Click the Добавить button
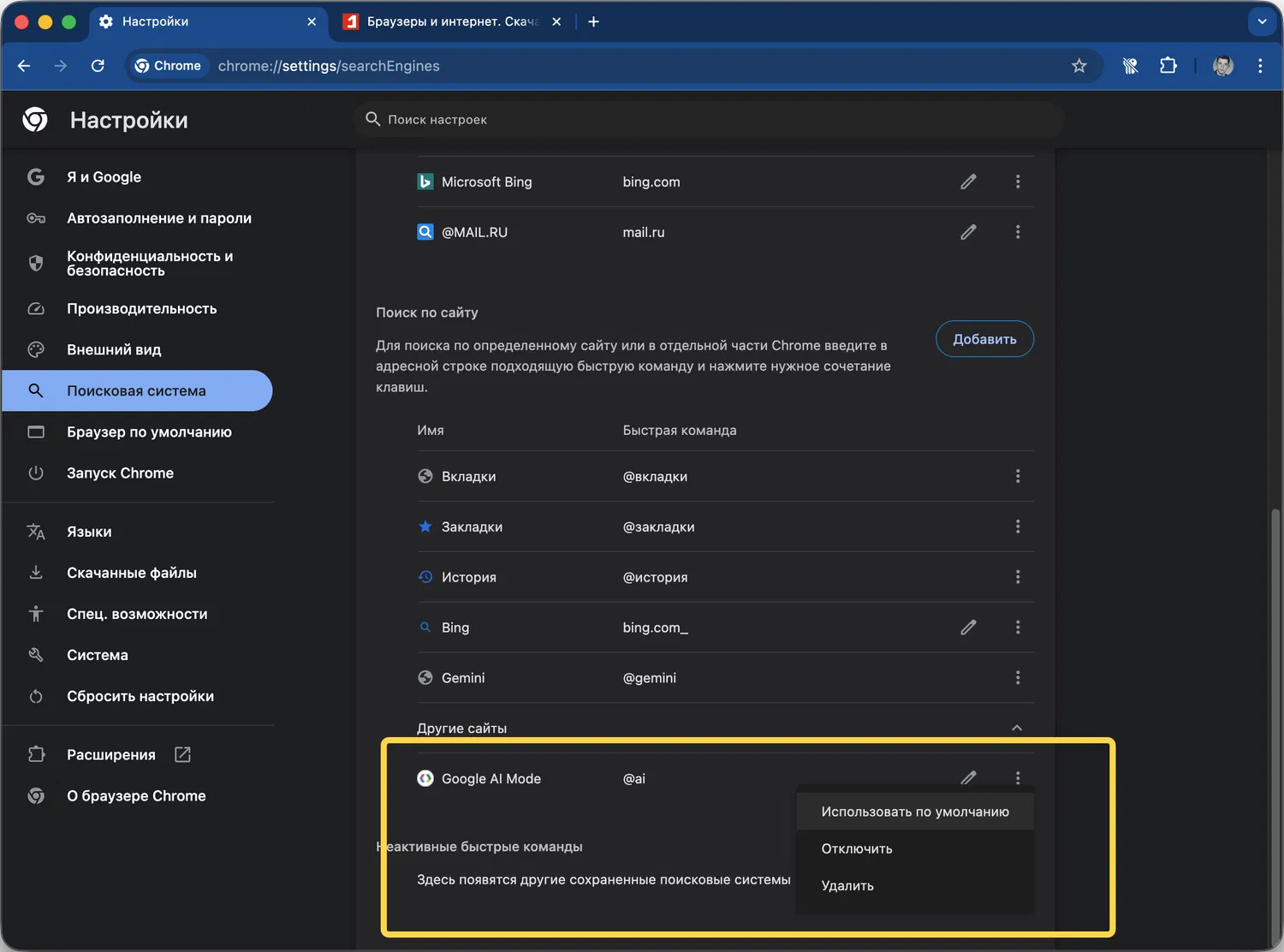Viewport: 1284px width, 952px height. [984, 339]
